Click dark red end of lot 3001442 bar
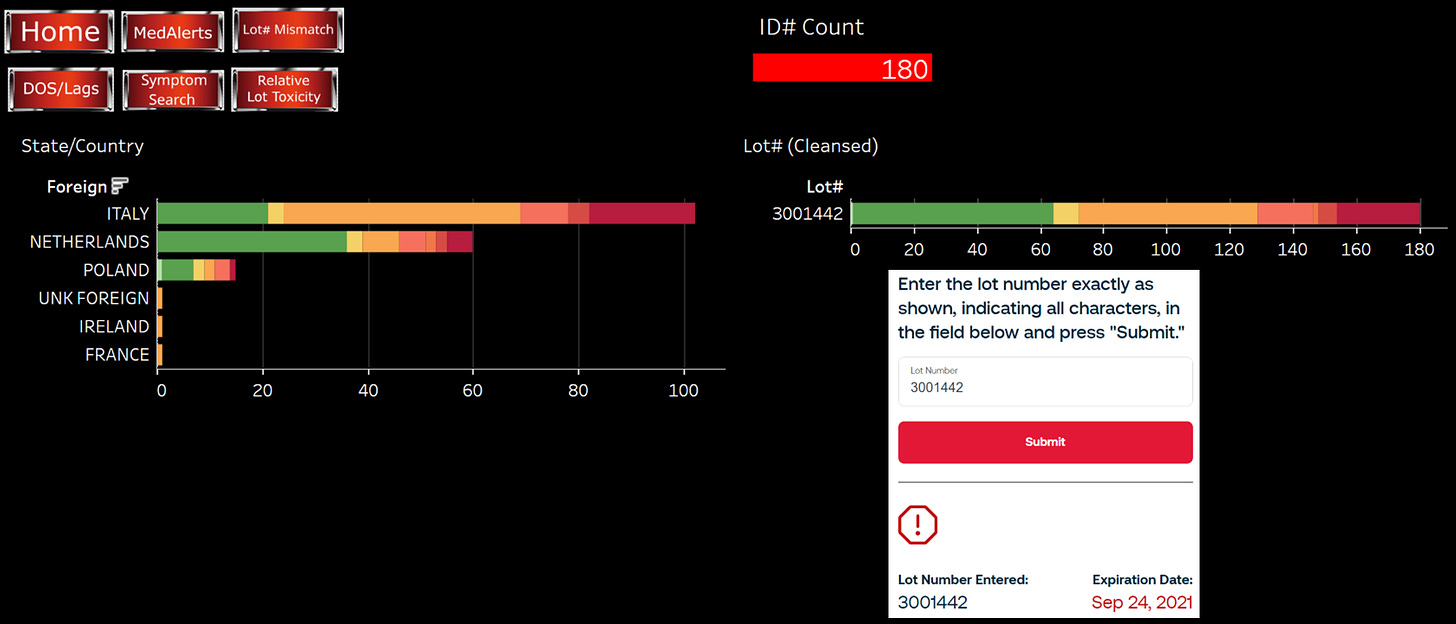This screenshot has height=624, width=1456. coord(1379,213)
